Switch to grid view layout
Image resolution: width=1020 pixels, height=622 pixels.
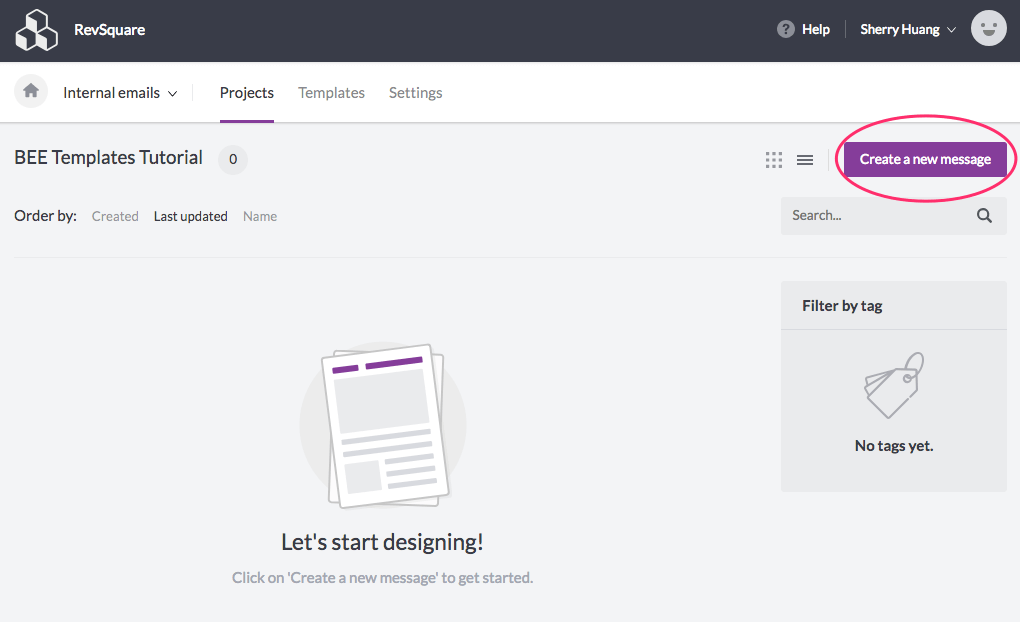774,159
